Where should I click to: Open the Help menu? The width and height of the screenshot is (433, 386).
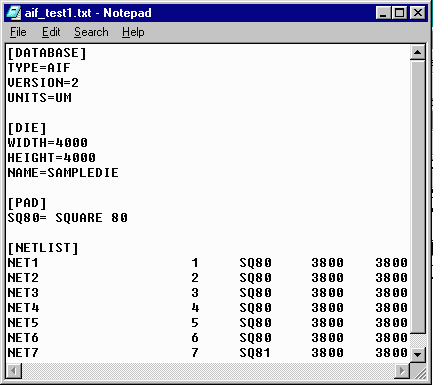[133, 32]
